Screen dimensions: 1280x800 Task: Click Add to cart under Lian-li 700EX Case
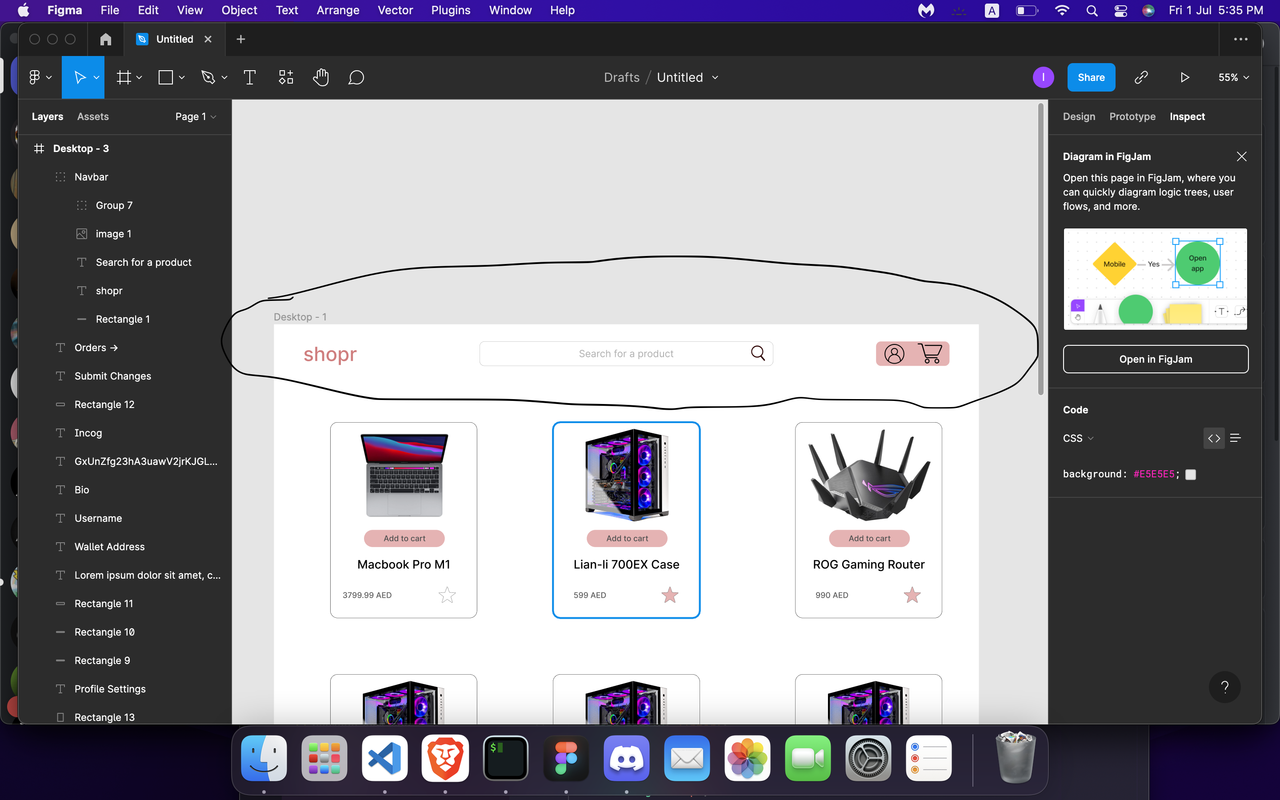point(627,538)
